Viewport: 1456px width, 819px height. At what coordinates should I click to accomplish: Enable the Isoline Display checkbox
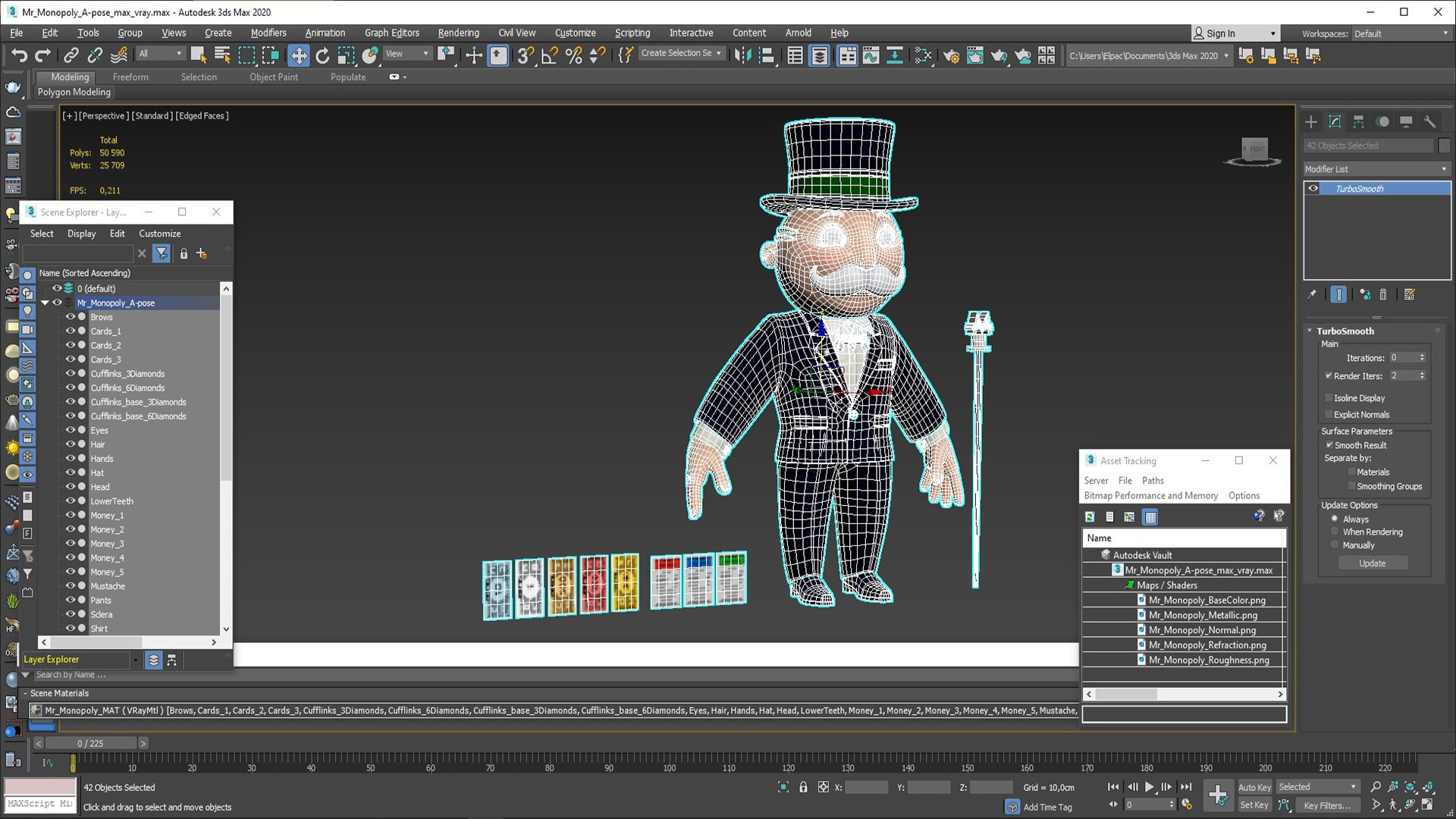(x=1329, y=397)
